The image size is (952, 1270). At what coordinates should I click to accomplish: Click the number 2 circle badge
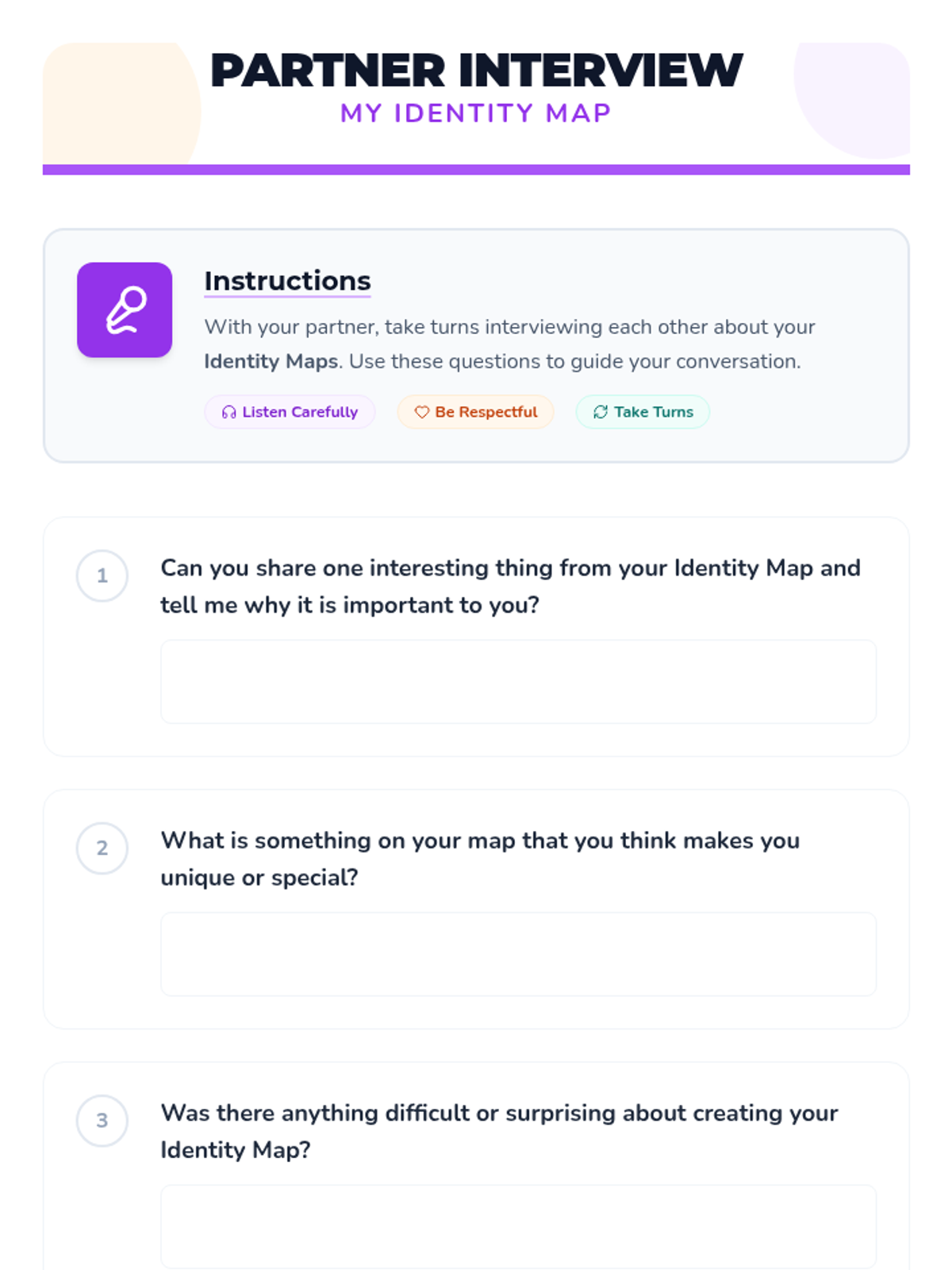tap(102, 848)
